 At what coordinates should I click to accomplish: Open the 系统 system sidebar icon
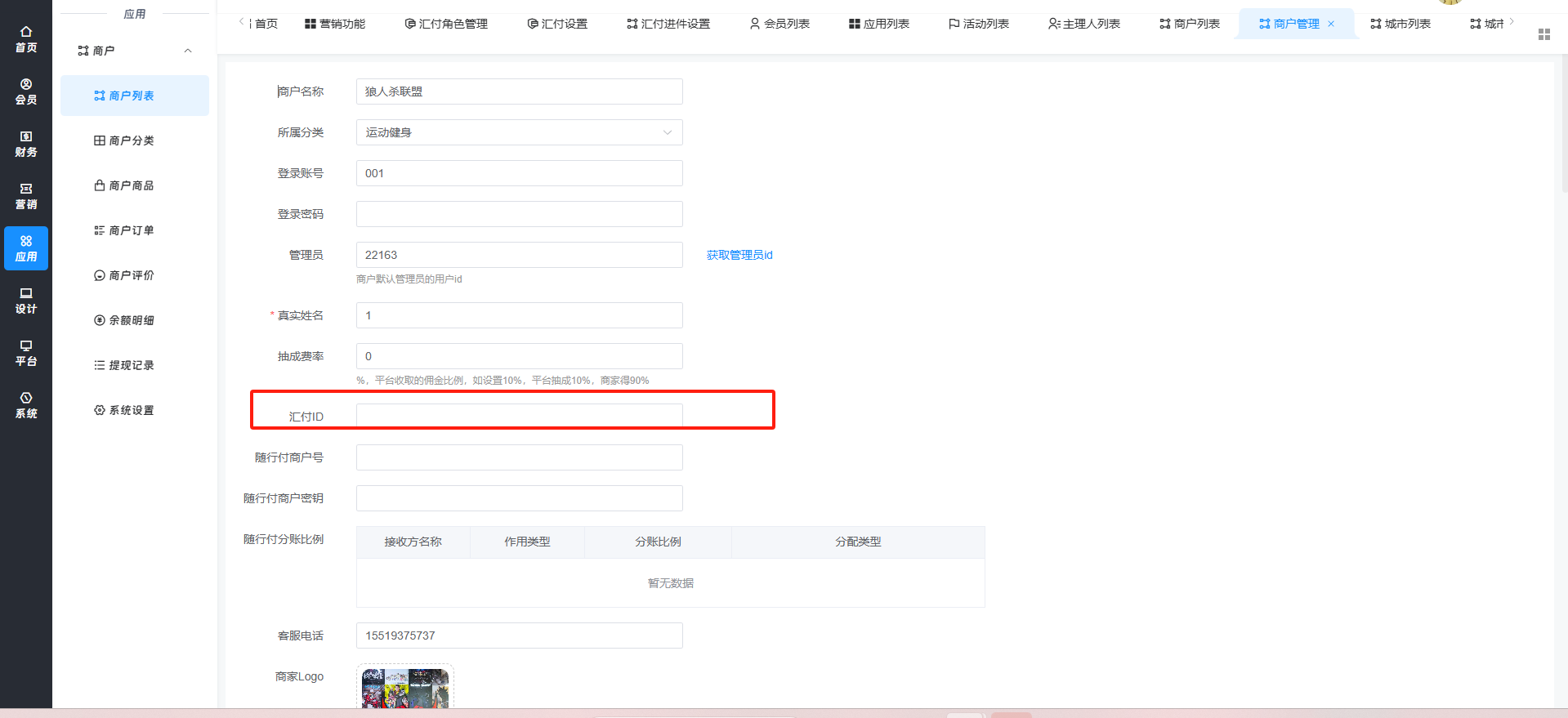click(26, 405)
